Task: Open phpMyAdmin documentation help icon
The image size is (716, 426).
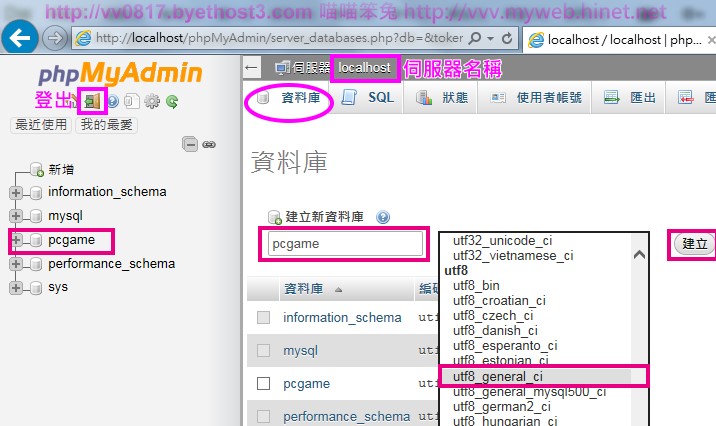Action: pos(113,101)
